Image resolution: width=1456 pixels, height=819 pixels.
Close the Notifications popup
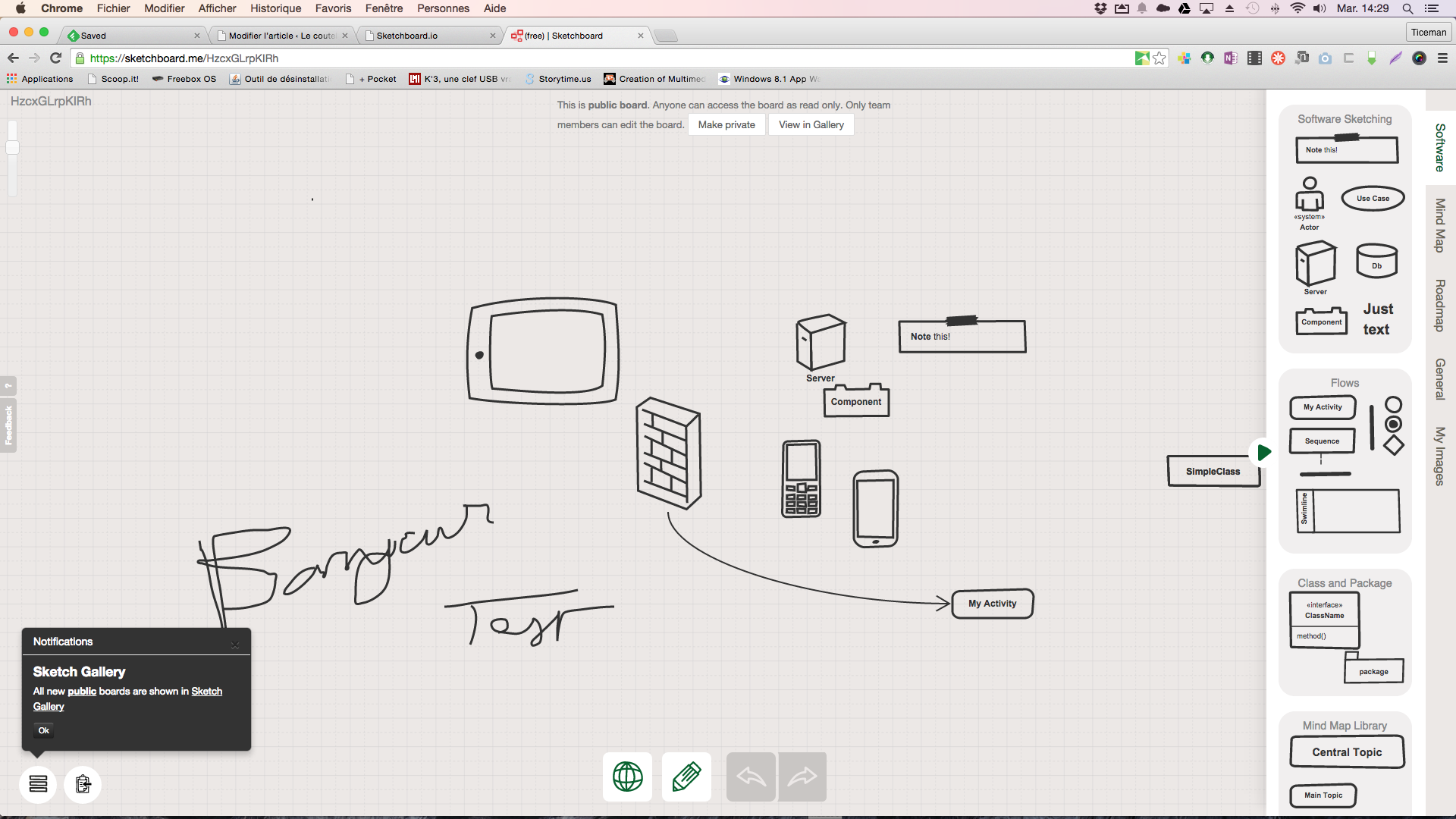pyautogui.click(x=235, y=645)
